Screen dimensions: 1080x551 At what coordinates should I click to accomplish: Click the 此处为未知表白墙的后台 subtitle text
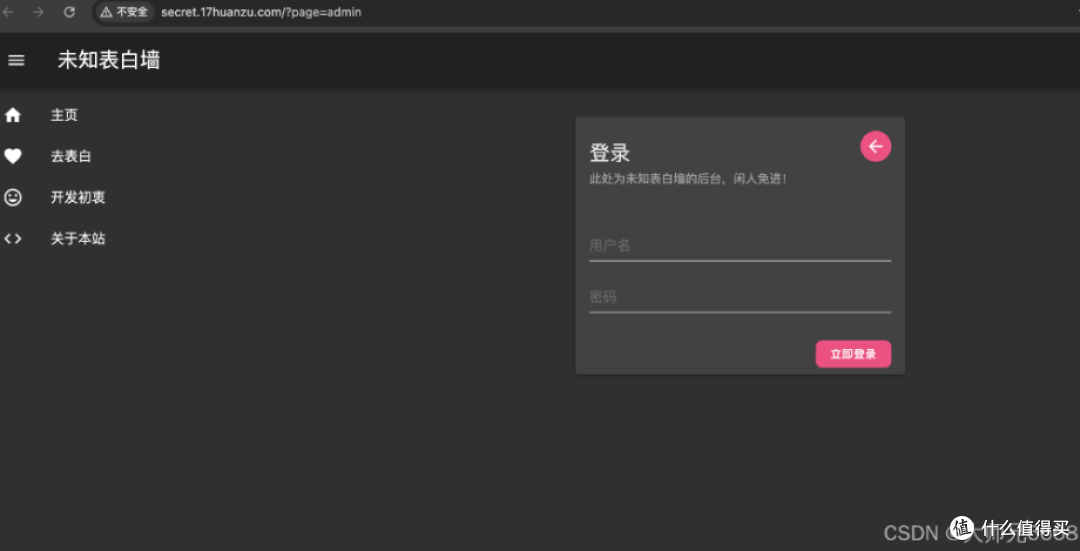(688, 179)
